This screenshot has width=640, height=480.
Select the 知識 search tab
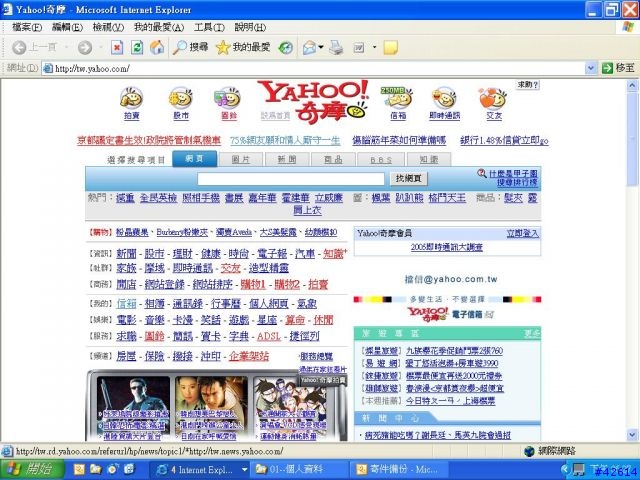(429, 159)
